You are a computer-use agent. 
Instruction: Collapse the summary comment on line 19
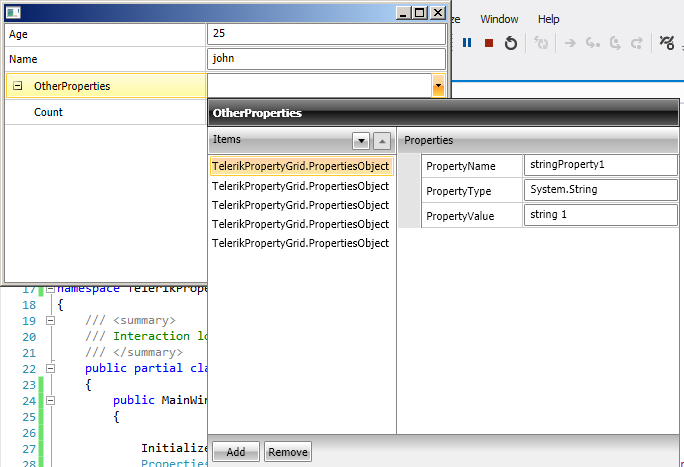pos(50,320)
